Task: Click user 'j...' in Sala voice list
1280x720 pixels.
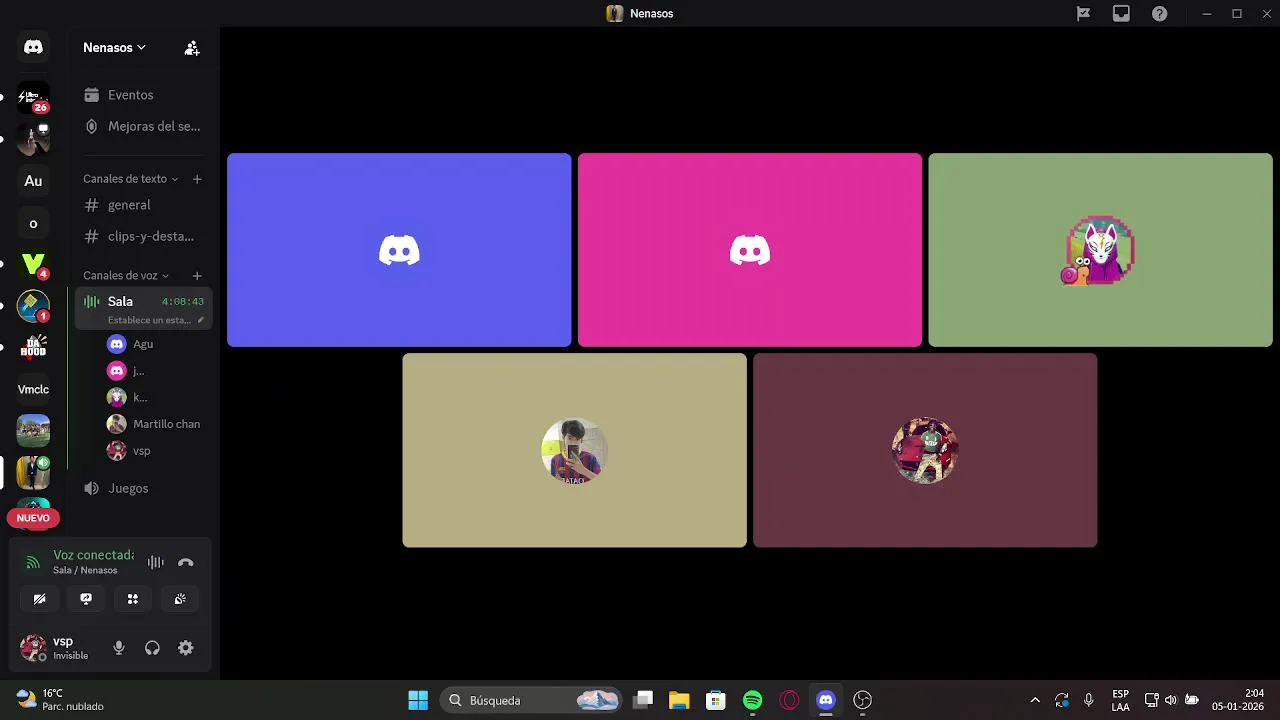Action: (x=142, y=371)
